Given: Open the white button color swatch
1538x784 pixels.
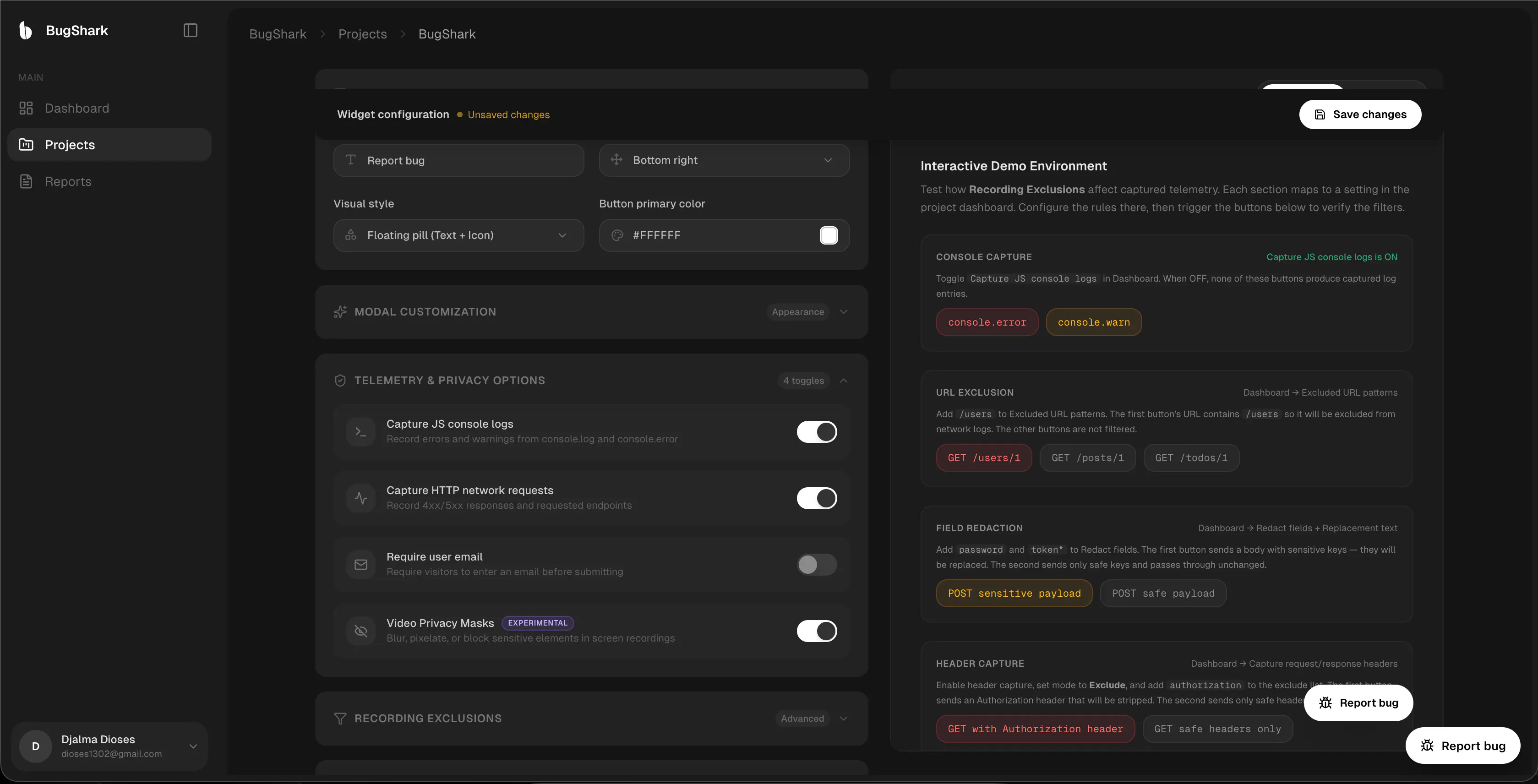Looking at the screenshot, I should click(x=829, y=235).
